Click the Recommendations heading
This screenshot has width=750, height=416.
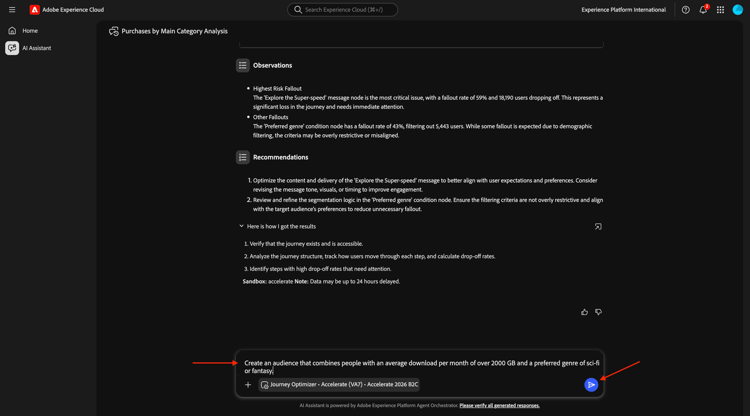(280, 157)
